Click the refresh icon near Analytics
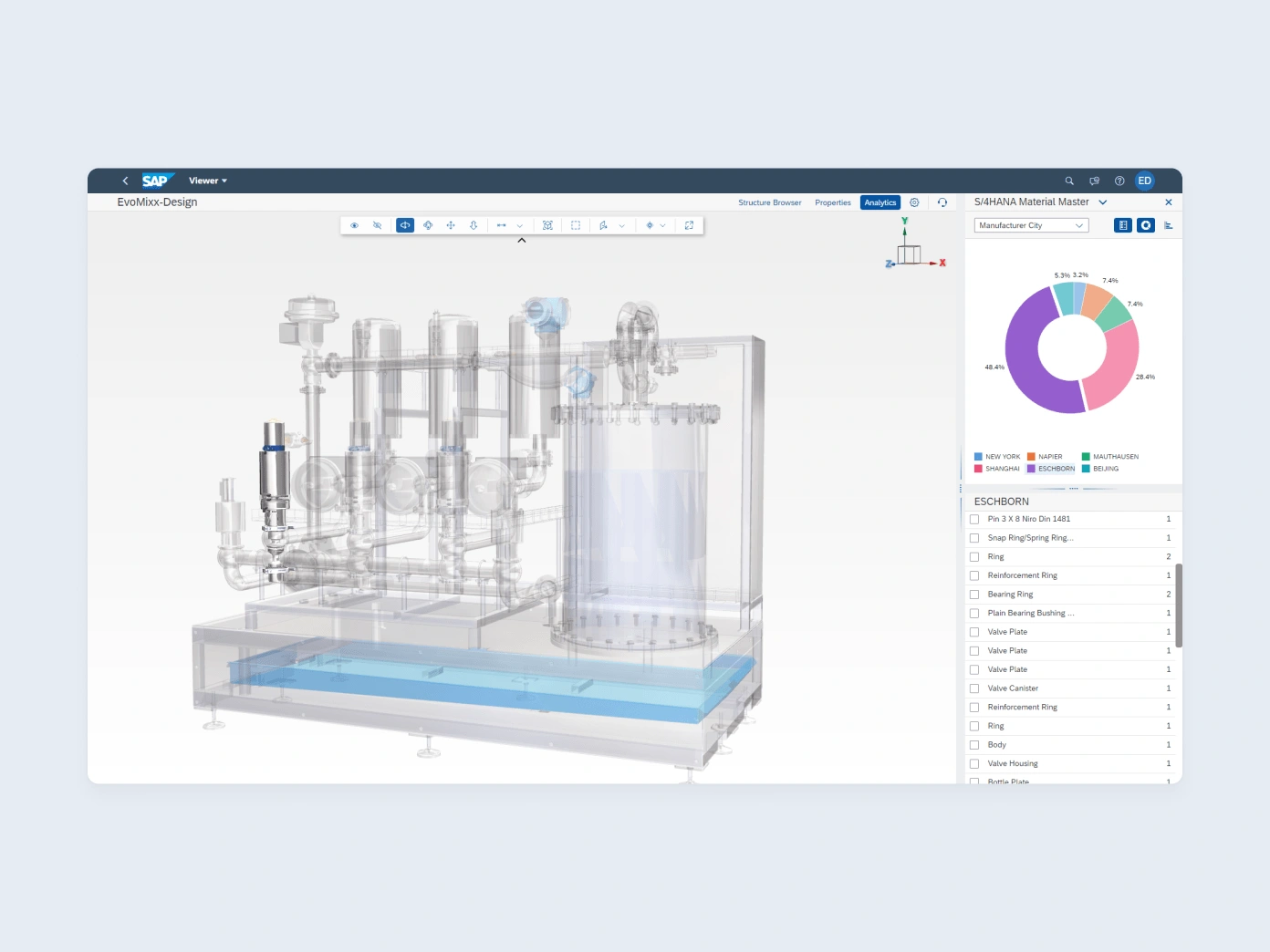 [942, 202]
